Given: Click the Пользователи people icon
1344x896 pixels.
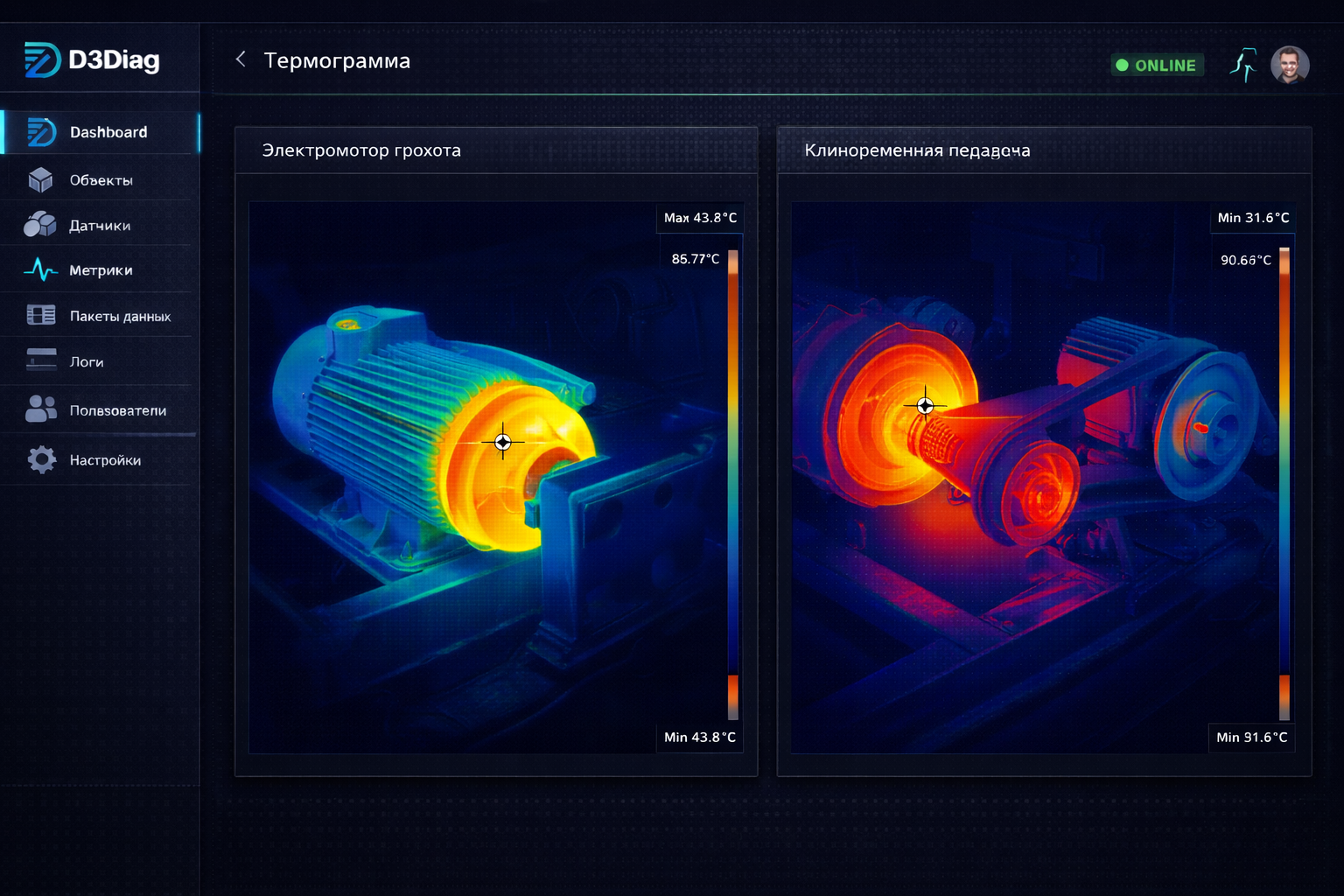Looking at the screenshot, I should coord(41,409).
